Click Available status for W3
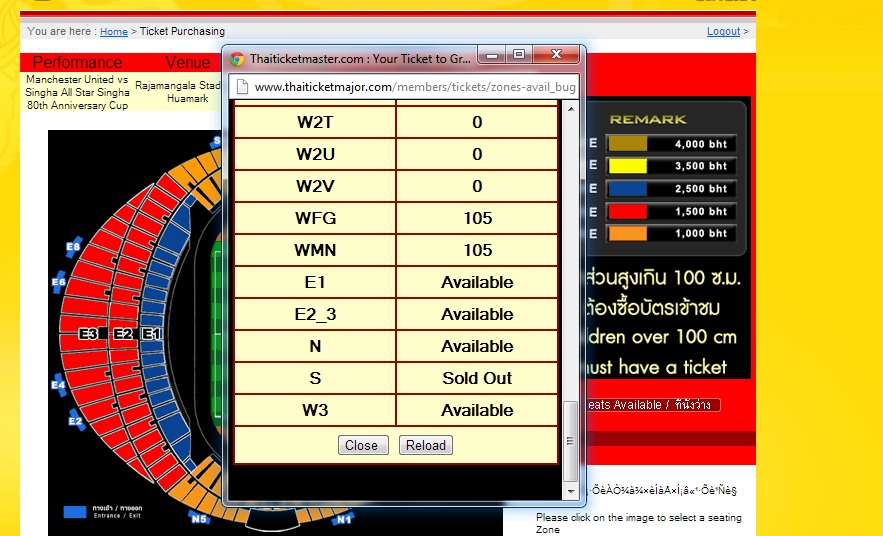The width and height of the screenshot is (883, 536). coord(477,410)
